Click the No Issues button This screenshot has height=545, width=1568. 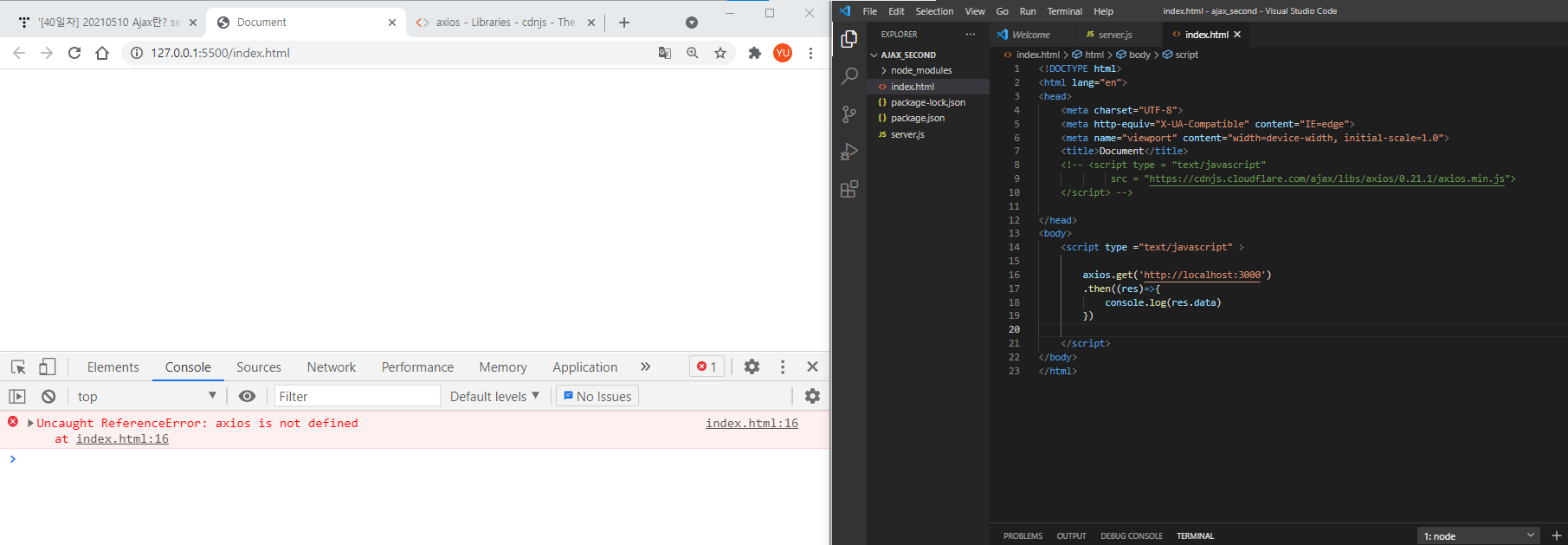point(597,396)
